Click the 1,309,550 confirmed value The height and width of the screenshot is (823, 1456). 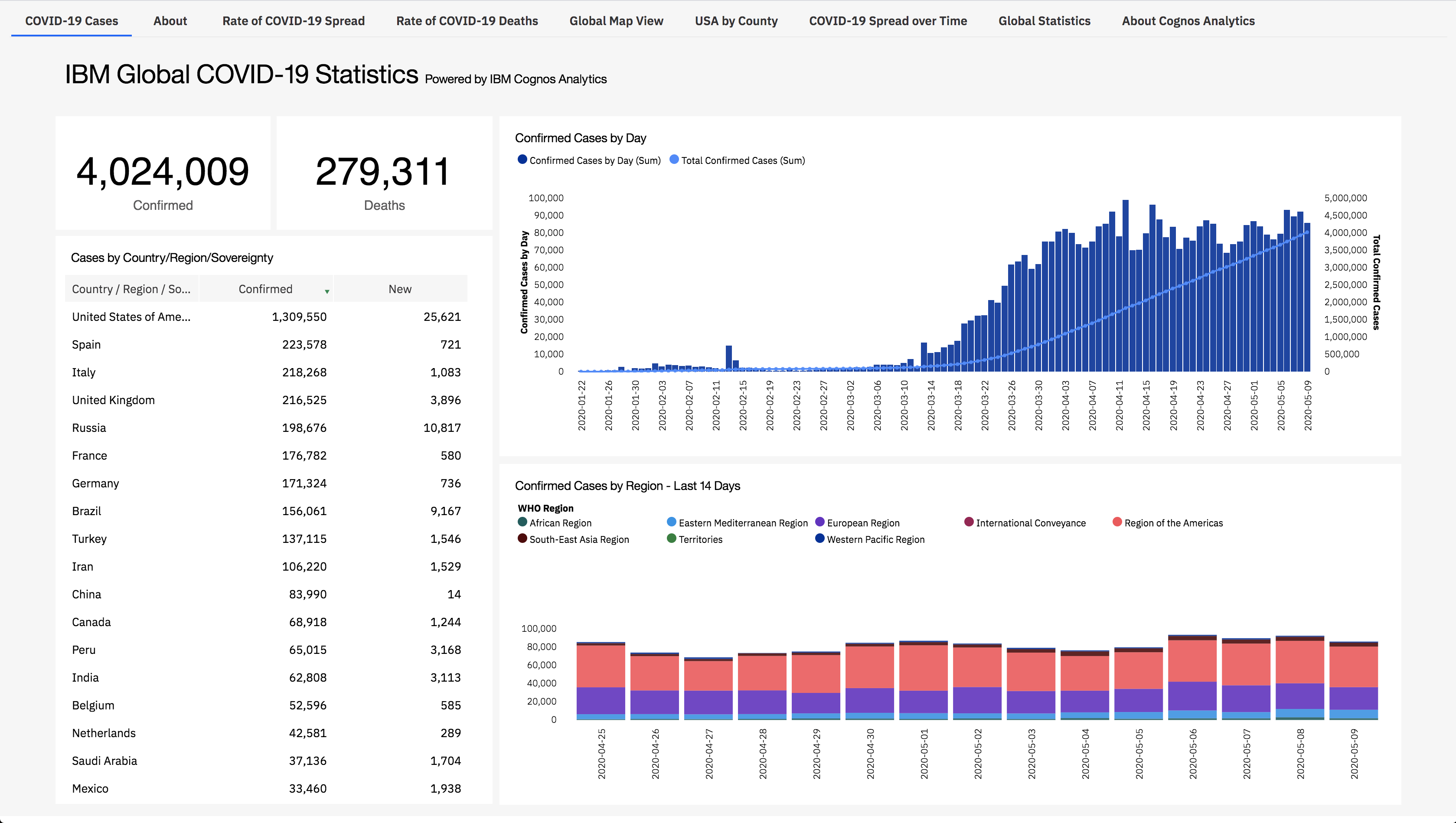(299, 317)
